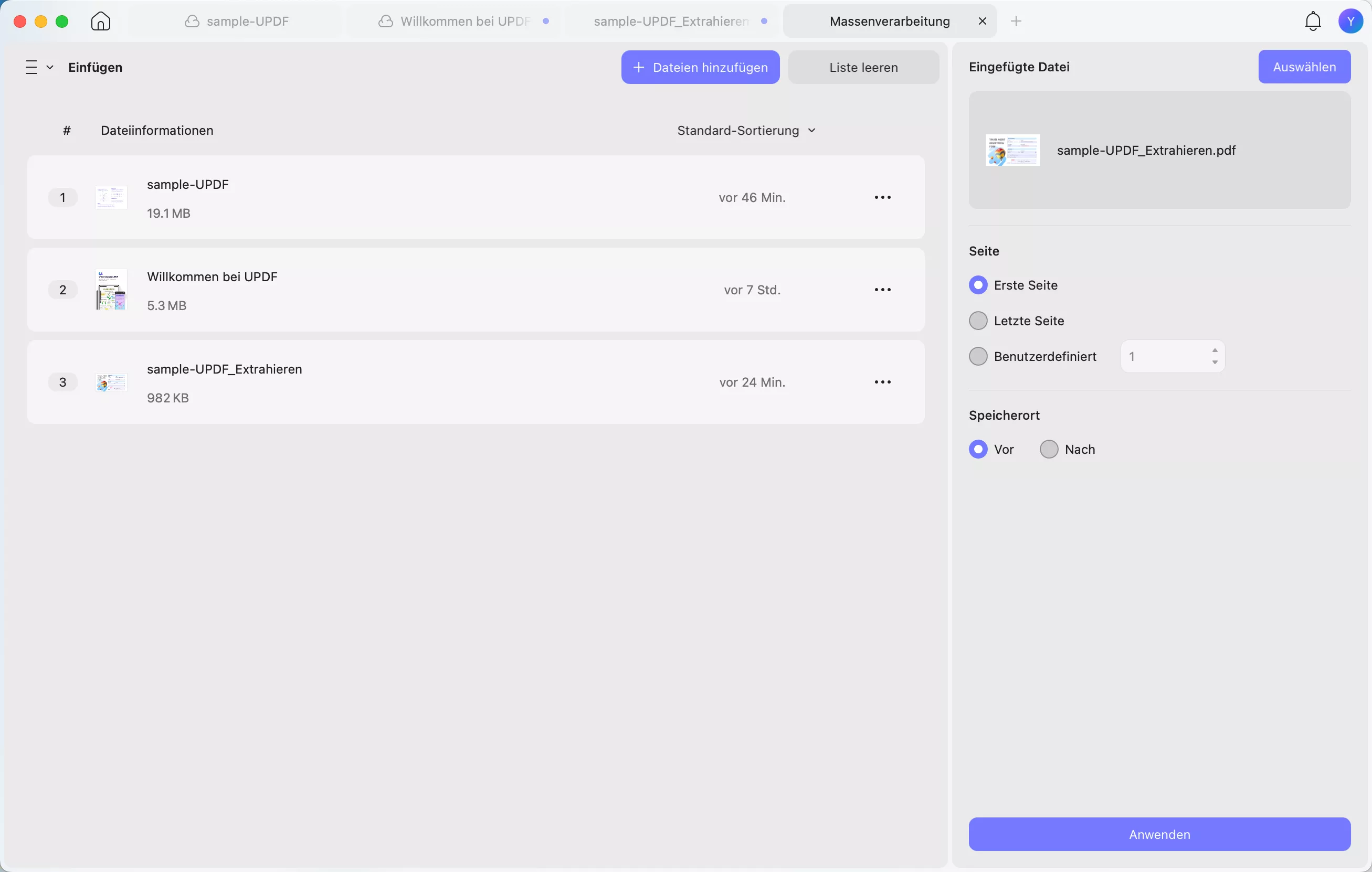This screenshot has height=872, width=1372.
Task: Increase custom page number stepper
Action: coord(1215,350)
